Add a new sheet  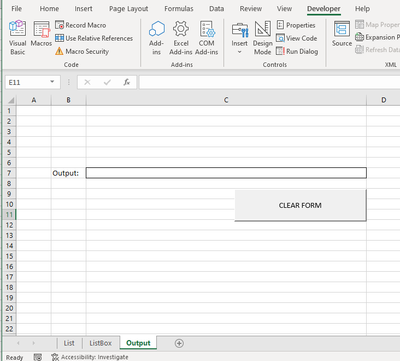tap(179, 343)
